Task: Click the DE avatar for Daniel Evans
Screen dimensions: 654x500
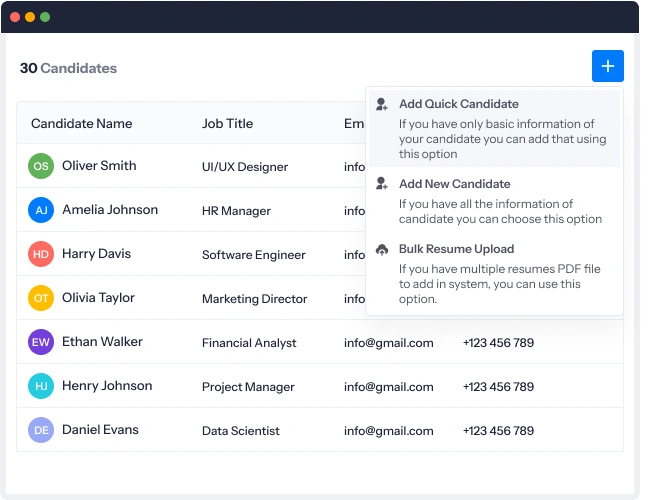Action: pyautogui.click(x=41, y=430)
